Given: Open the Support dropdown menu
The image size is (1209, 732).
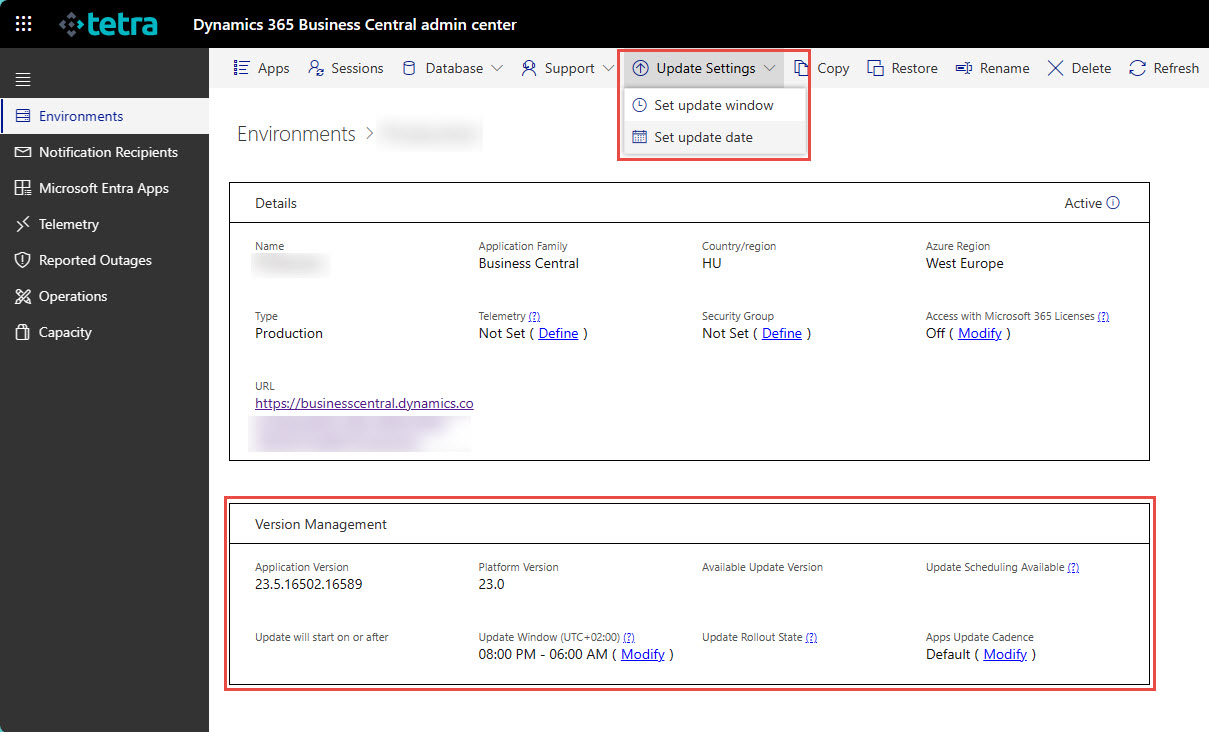Looking at the screenshot, I should [x=566, y=68].
